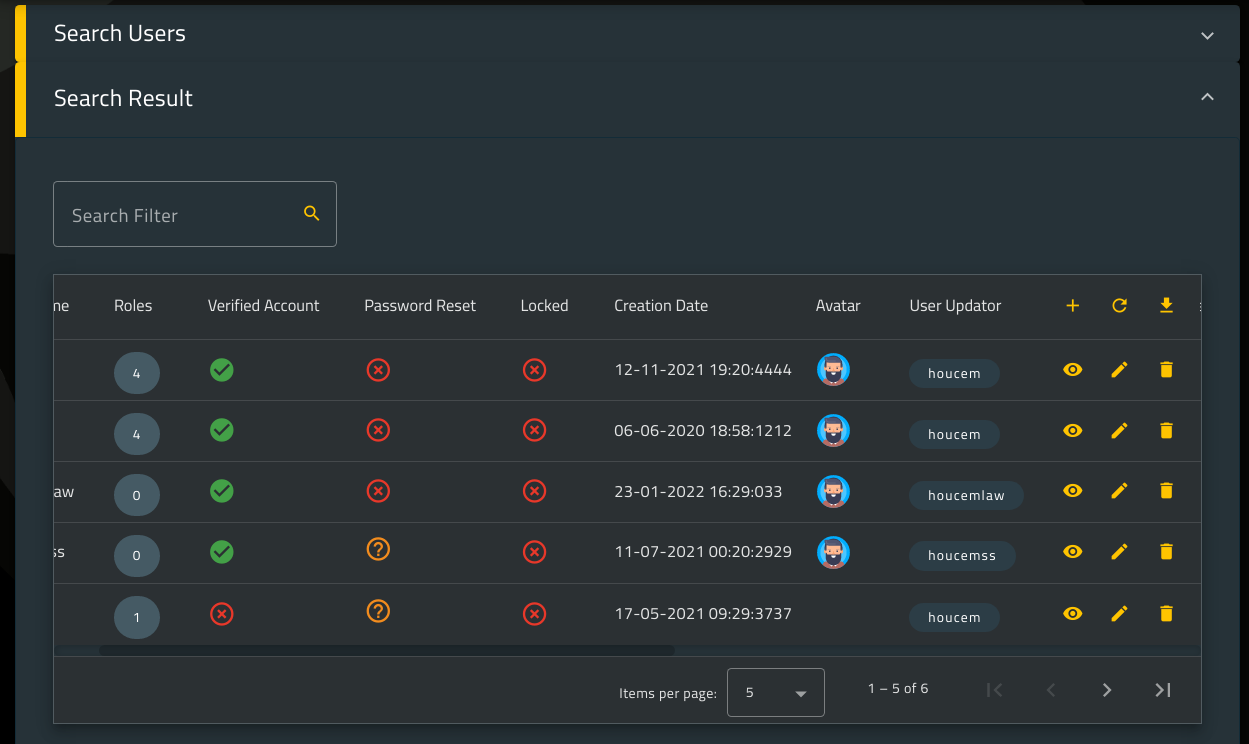
Task: Open the Items per page dropdown
Action: (x=776, y=692)
